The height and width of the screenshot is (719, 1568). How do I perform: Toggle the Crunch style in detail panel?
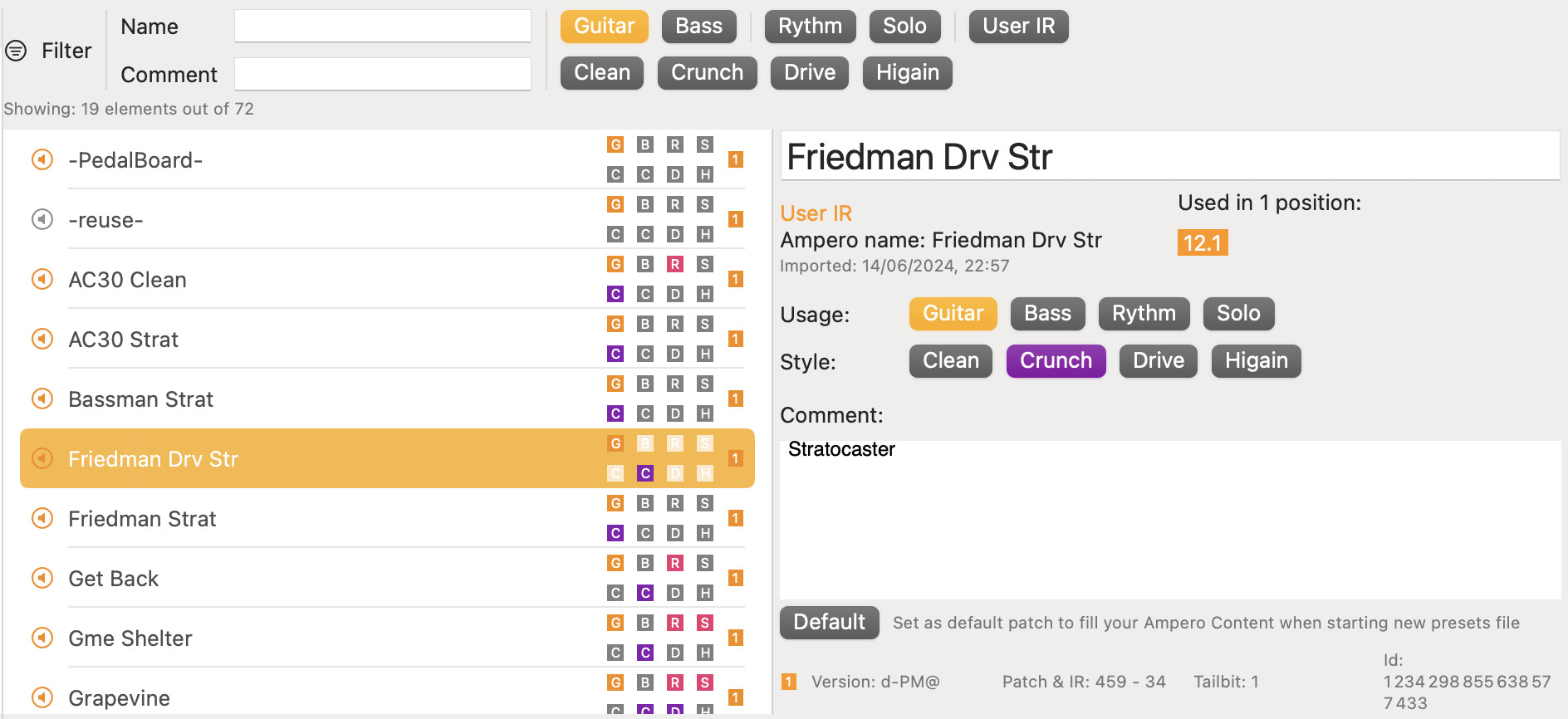(1056, 361)
